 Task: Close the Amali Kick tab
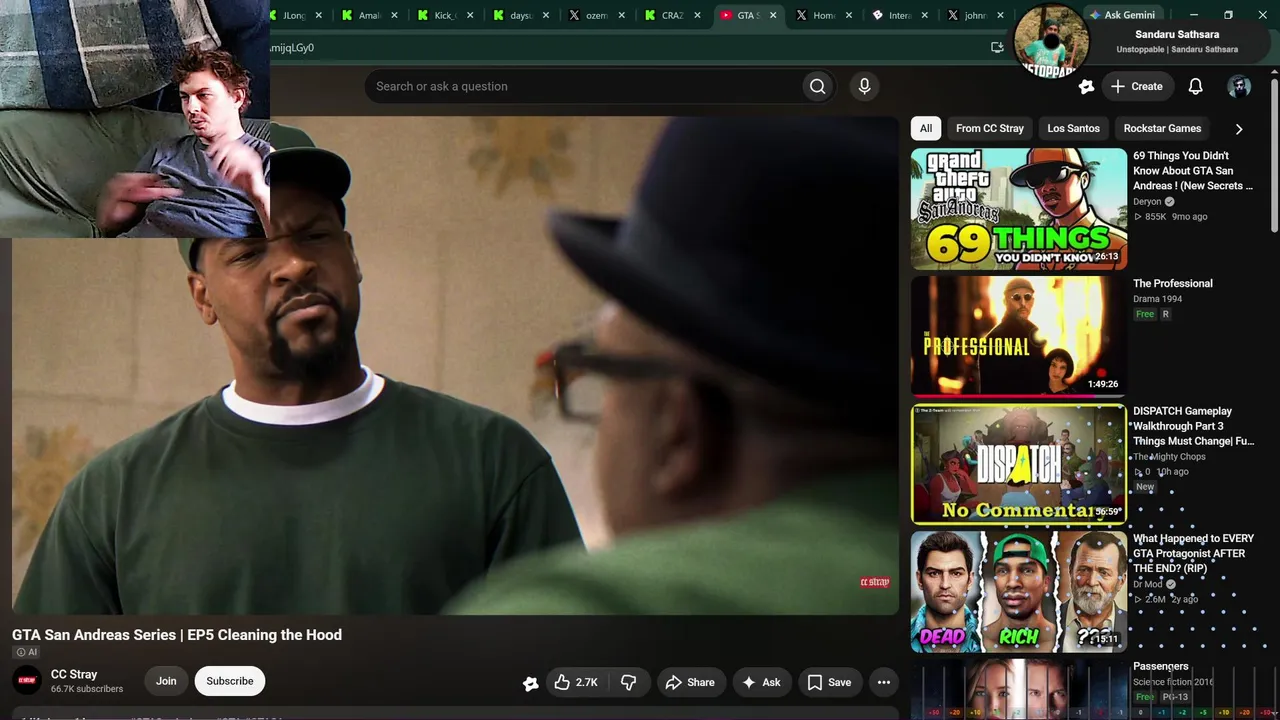(395, 15)
